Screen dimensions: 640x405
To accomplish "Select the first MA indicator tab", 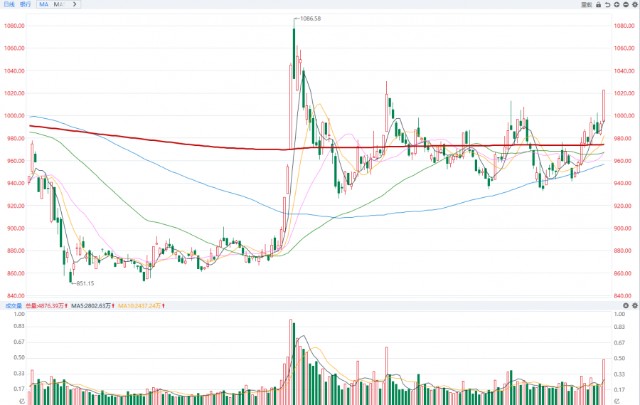I will click(x=44, y=5).
